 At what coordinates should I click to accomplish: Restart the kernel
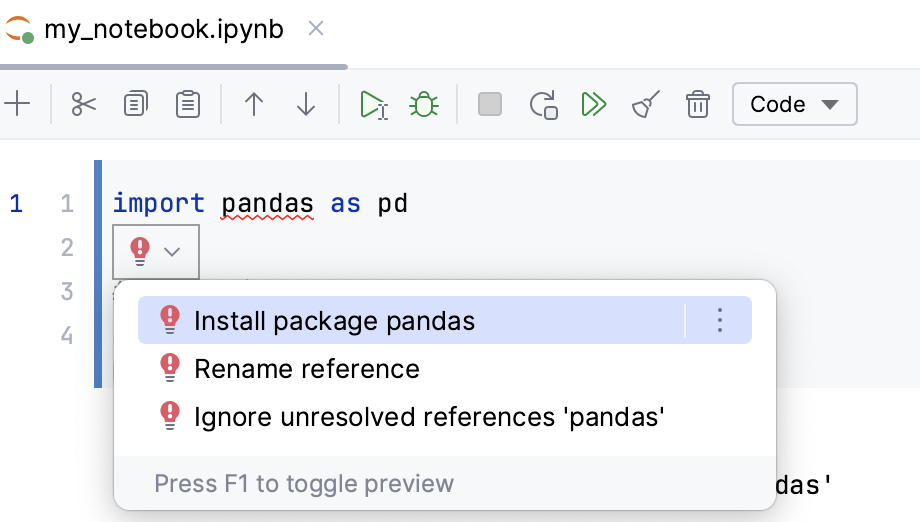pyautogui.click(x=543, y=105)
